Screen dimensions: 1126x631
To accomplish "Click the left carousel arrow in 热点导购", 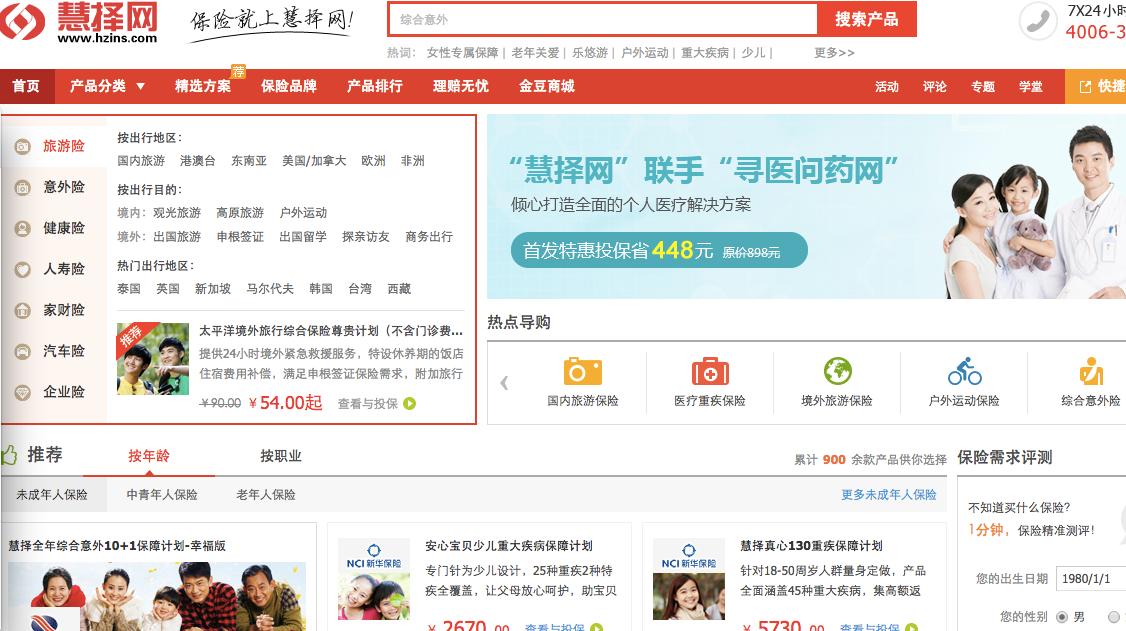I will [504, 383].
